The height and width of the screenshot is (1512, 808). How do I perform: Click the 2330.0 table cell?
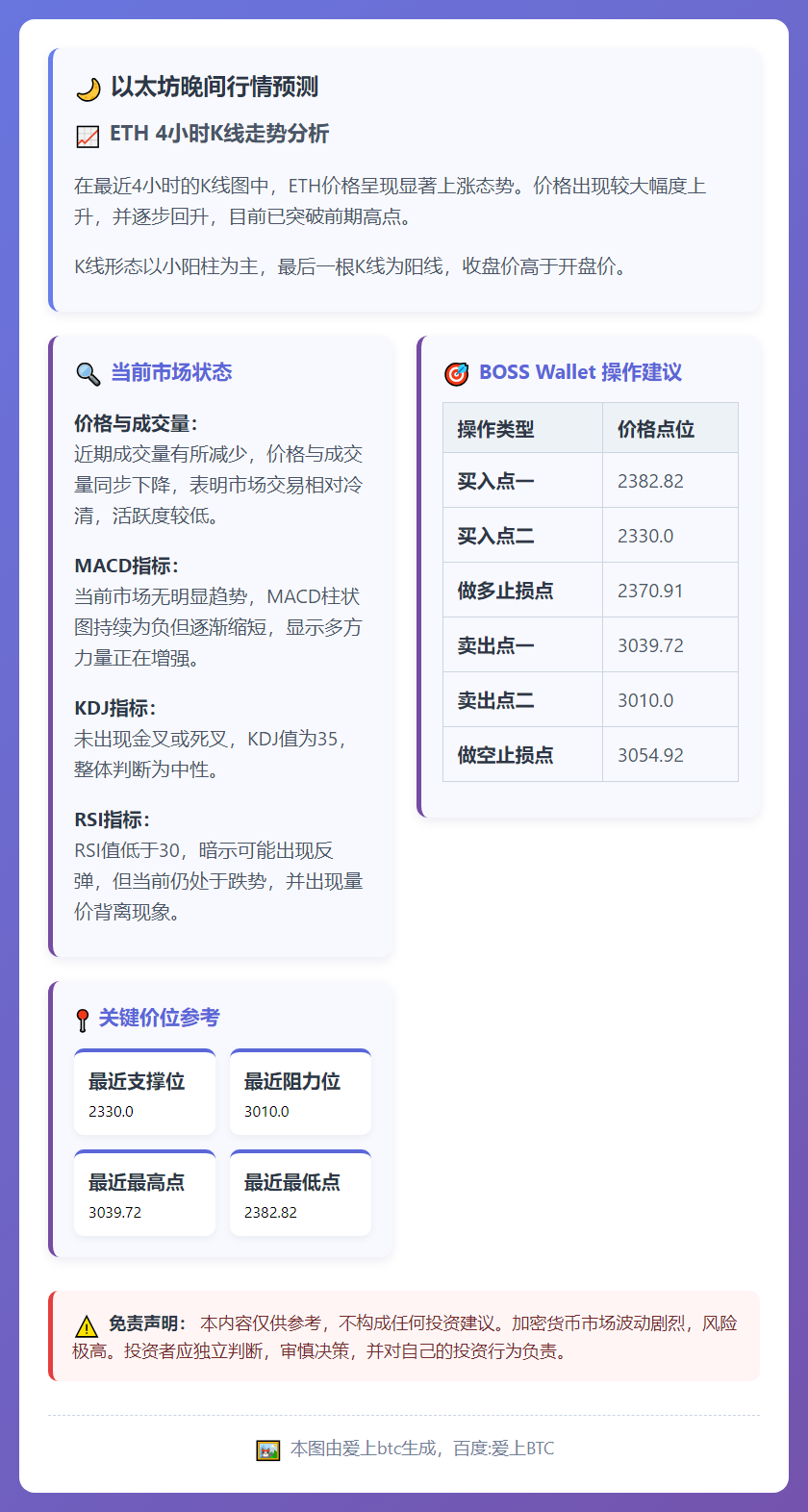(670, 536)
